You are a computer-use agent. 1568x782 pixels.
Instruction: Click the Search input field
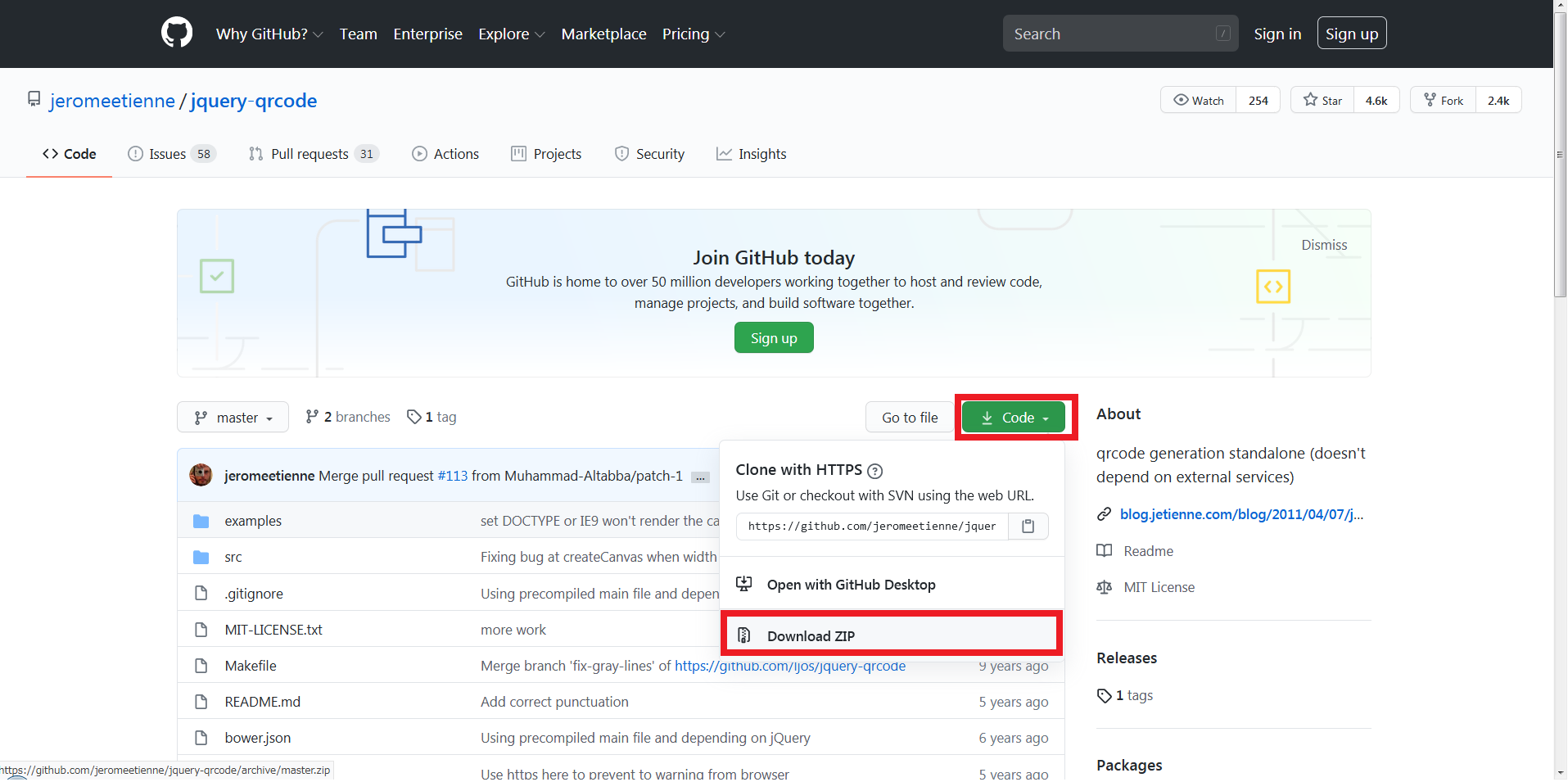1120,34
